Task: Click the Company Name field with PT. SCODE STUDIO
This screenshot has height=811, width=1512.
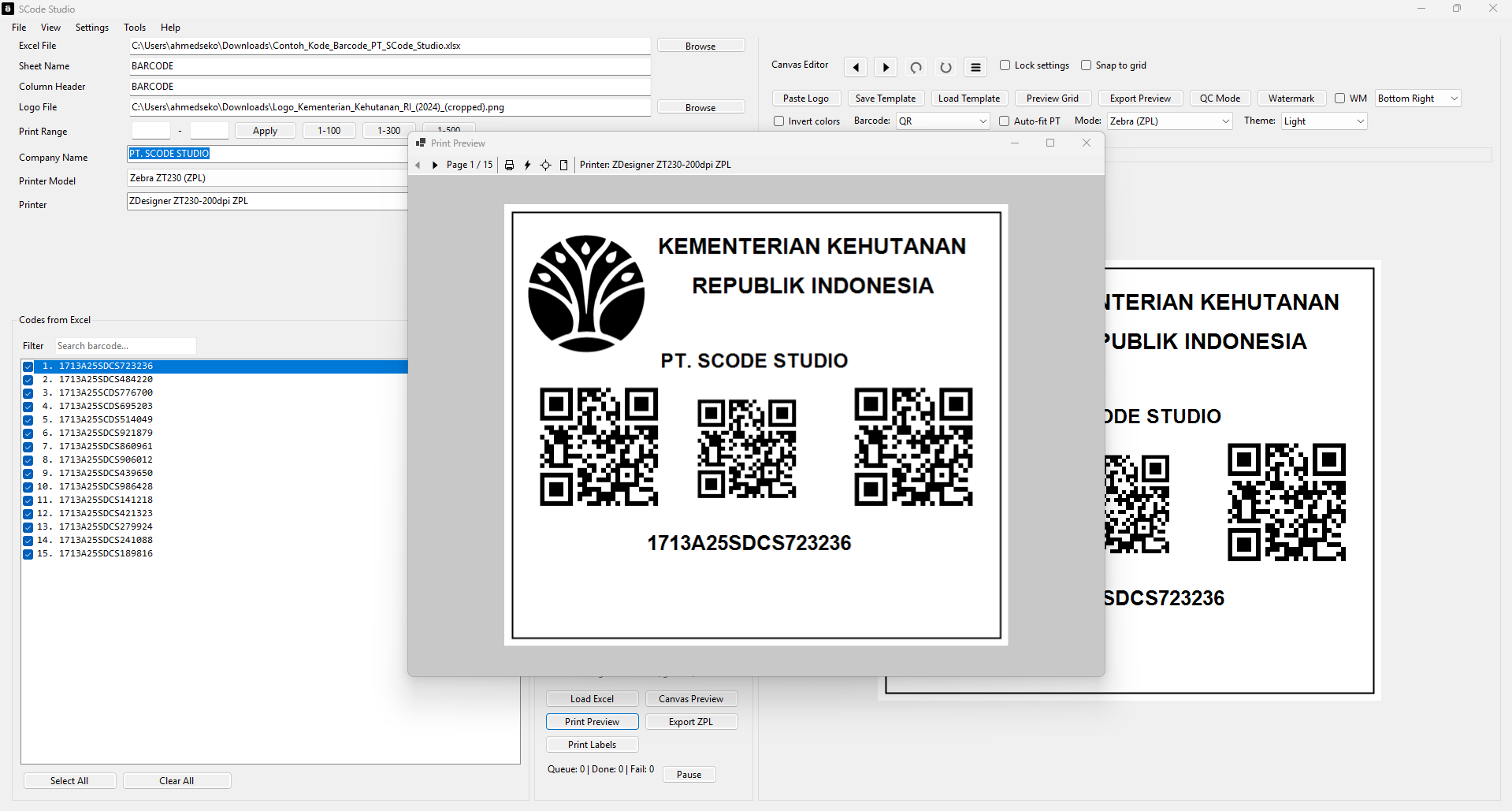Action: pos(268,154)
